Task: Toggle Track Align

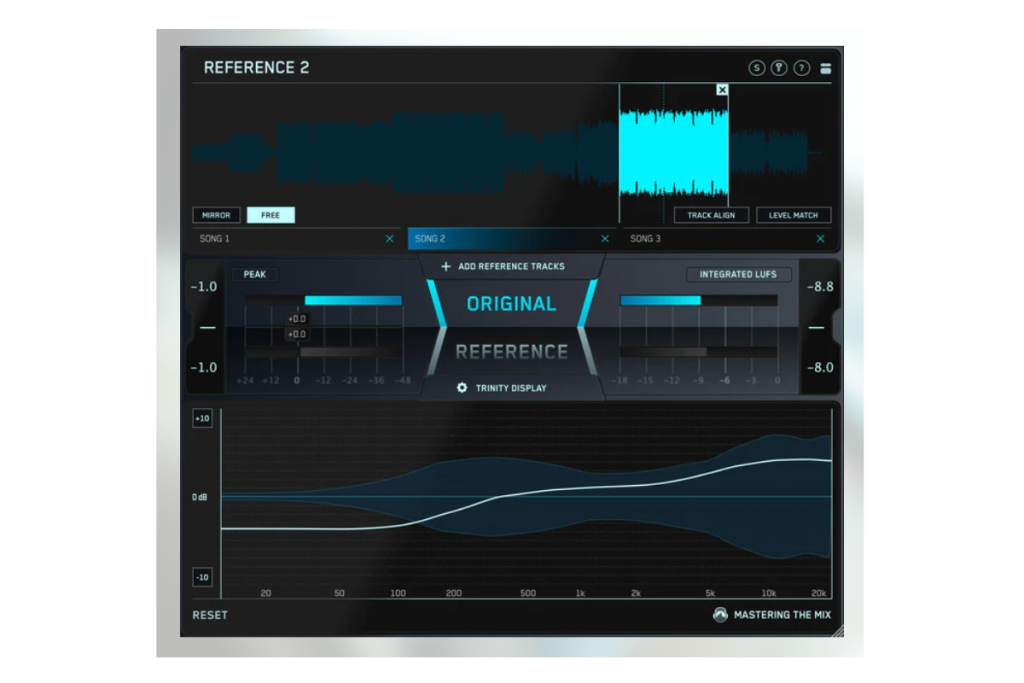Action: pyautogui.click(x=711, y=215)
